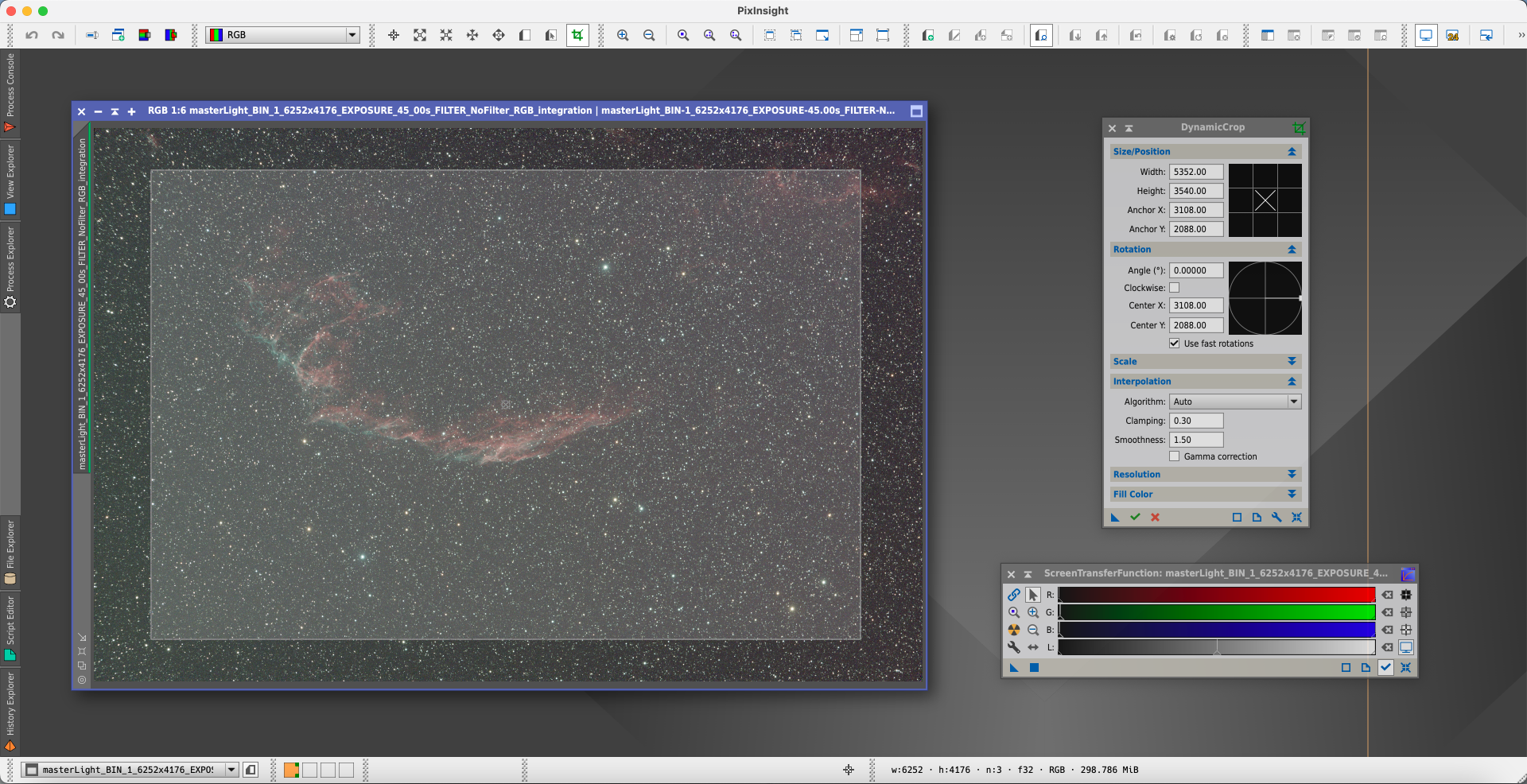Cancel DynamicCrop with the red X

coord(1155,517)
